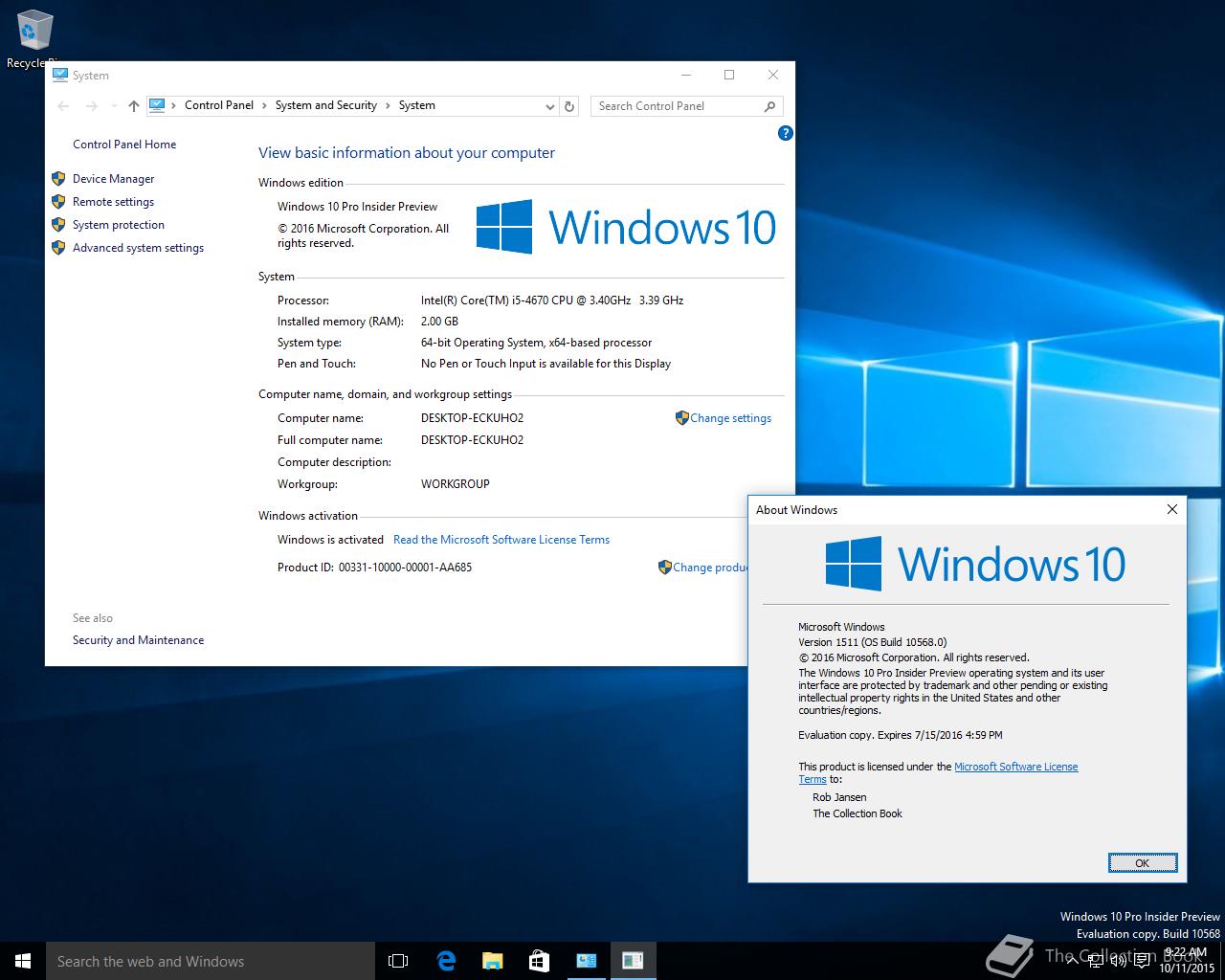Click Evaluation copy expiry text
The width and height of the screenshot is (1225, 980).
(x=901, y=735)
